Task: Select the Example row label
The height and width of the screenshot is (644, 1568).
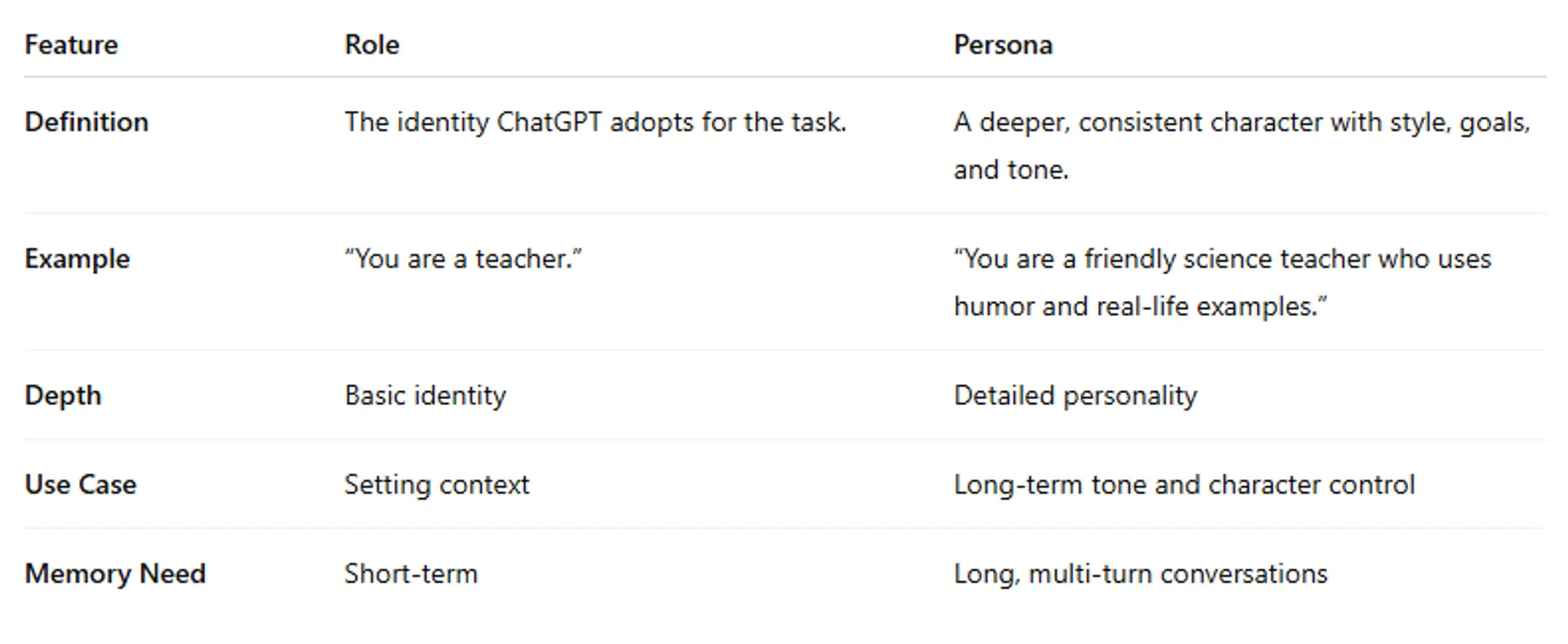Action: tap(77, 259)
